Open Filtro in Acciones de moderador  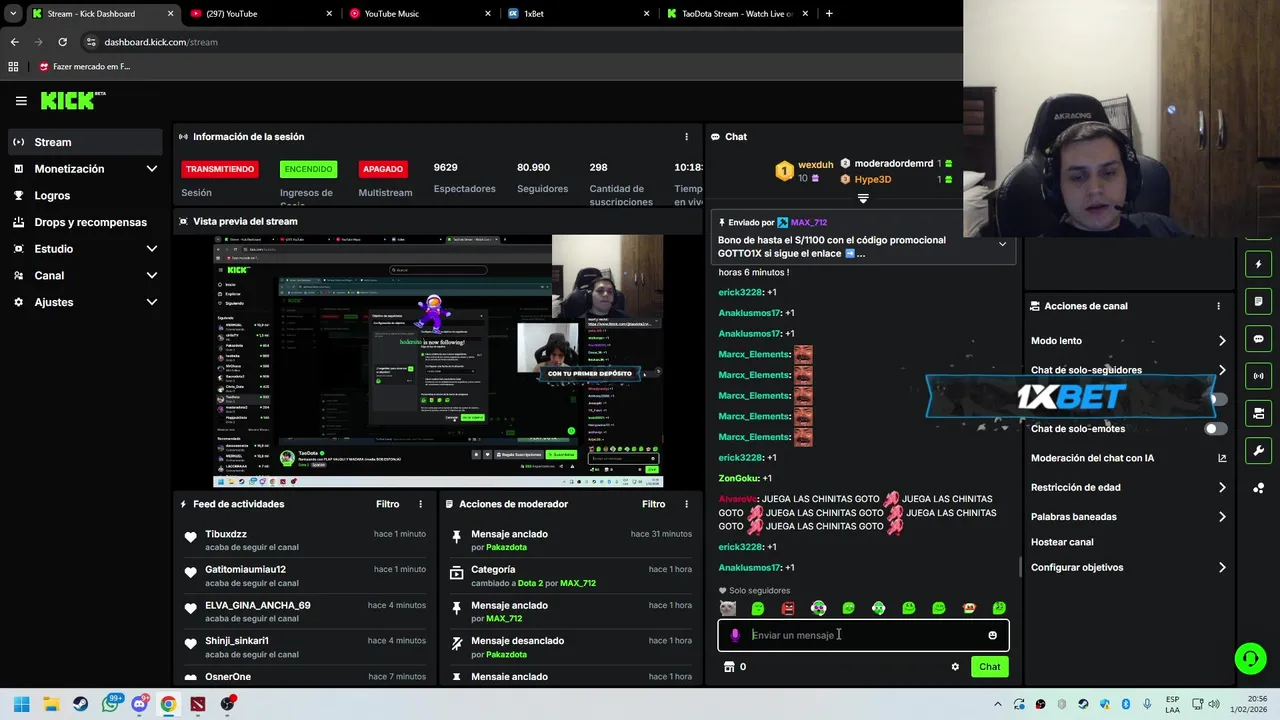[653, 504]
